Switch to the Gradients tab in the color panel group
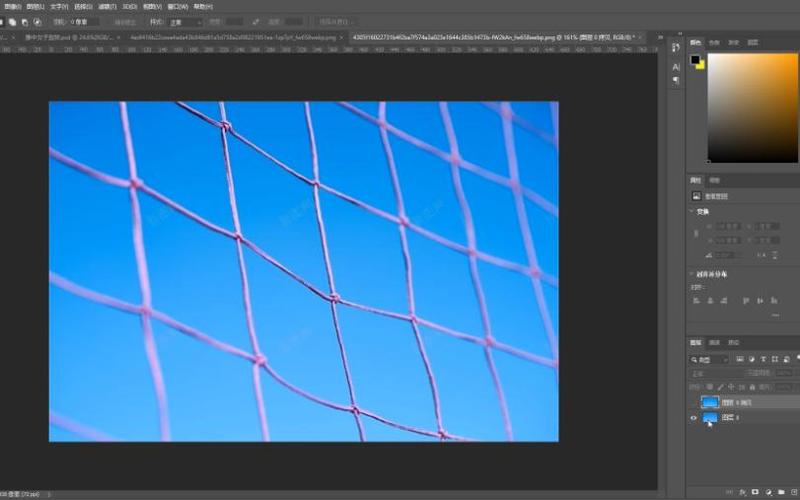Screen dimensions: 800x500 pyautogui.click(x=734, y=43)
